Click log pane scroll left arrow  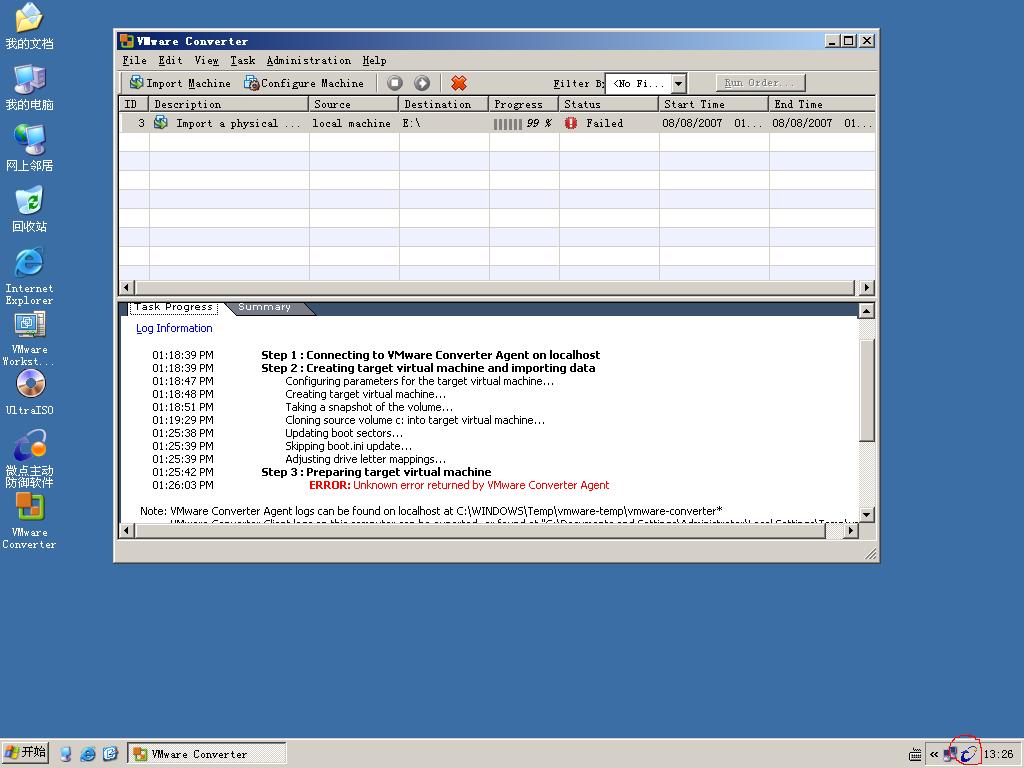tap(127, 530)
